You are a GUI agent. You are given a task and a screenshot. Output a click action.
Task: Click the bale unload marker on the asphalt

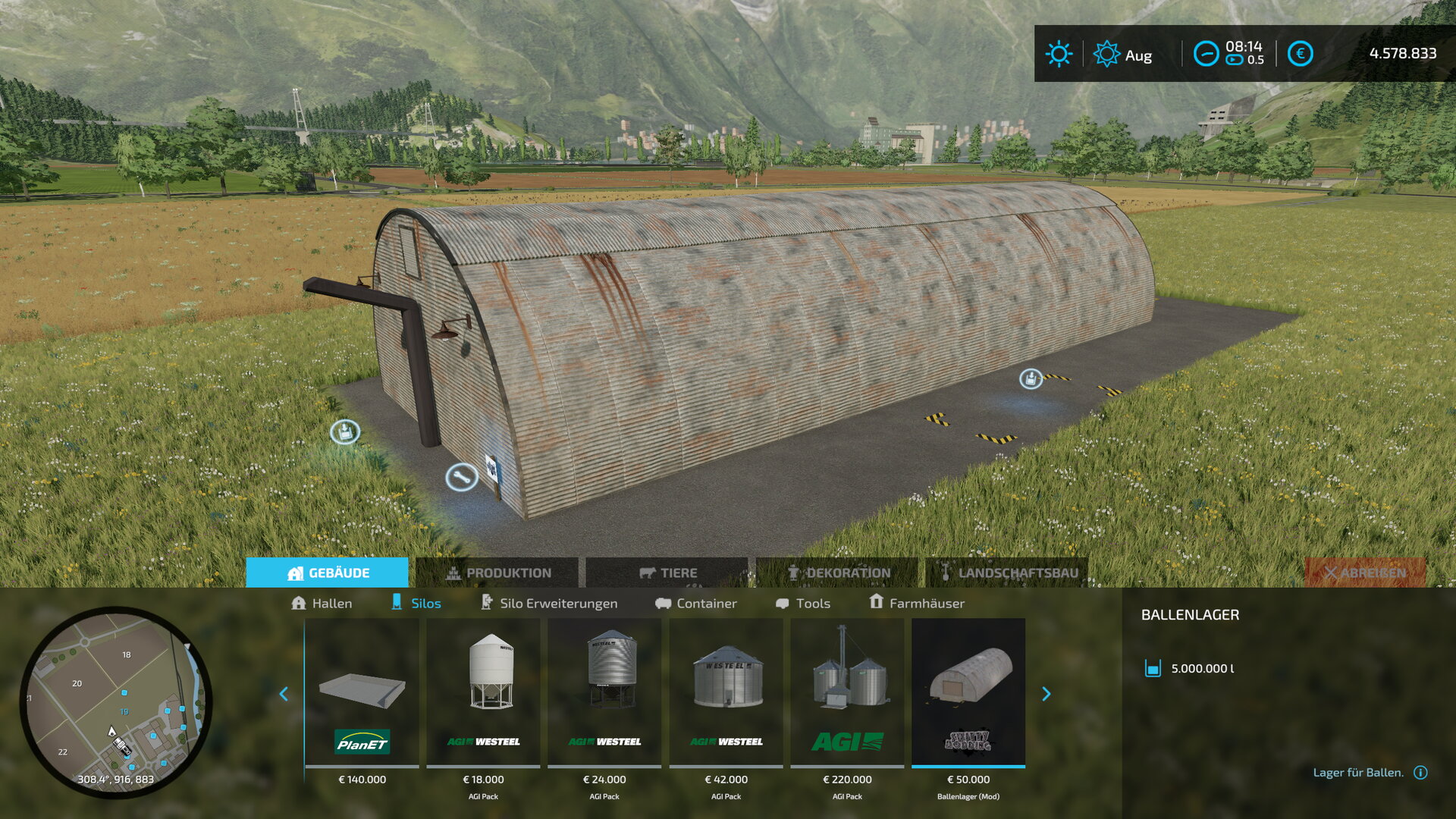point(1031,378)
